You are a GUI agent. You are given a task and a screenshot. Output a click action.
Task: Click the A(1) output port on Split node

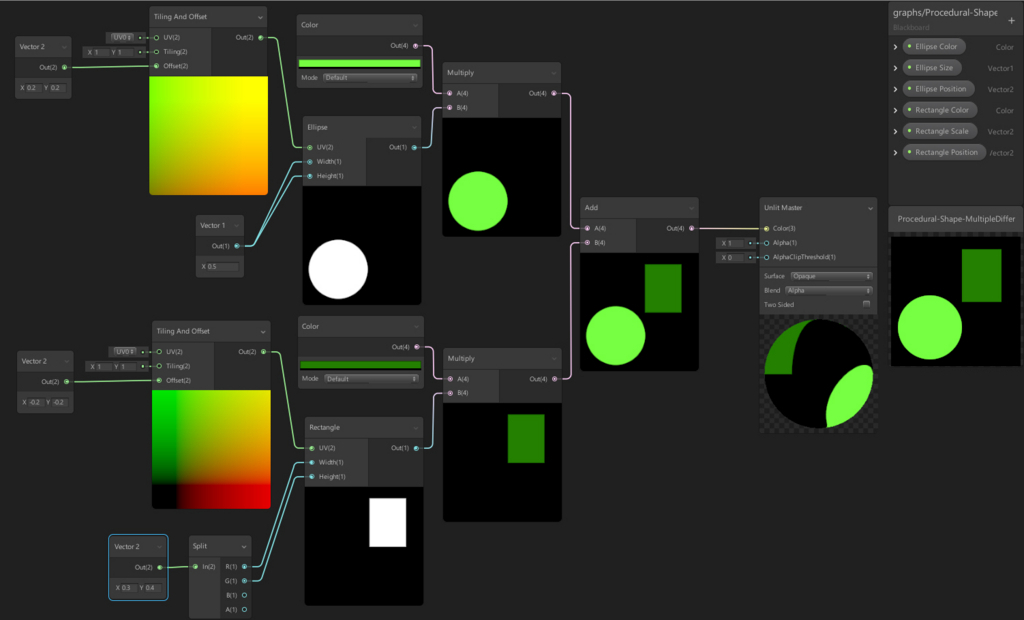click(x=244, y=610)
